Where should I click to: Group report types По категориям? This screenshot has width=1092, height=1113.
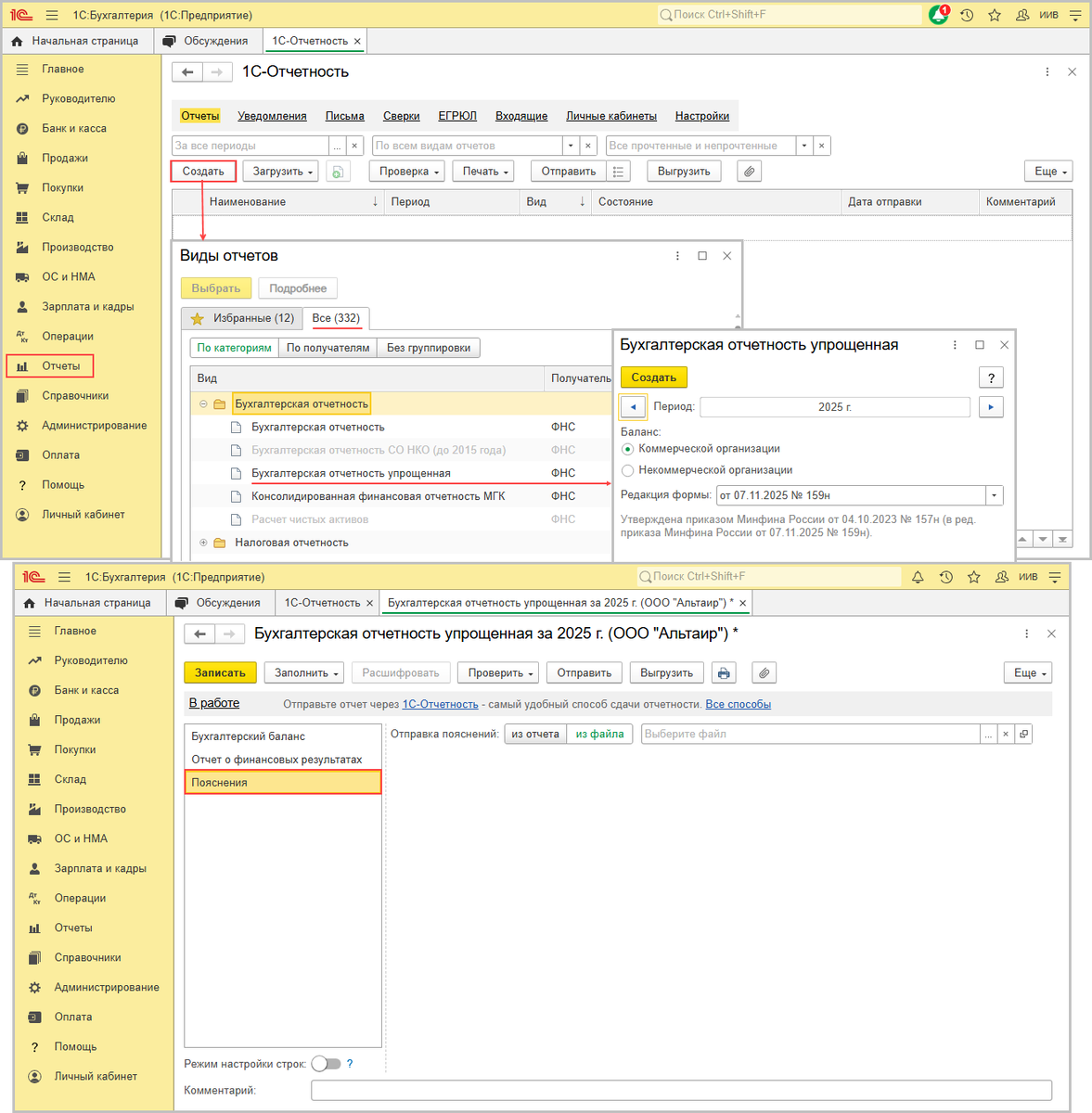pos(234,348)
